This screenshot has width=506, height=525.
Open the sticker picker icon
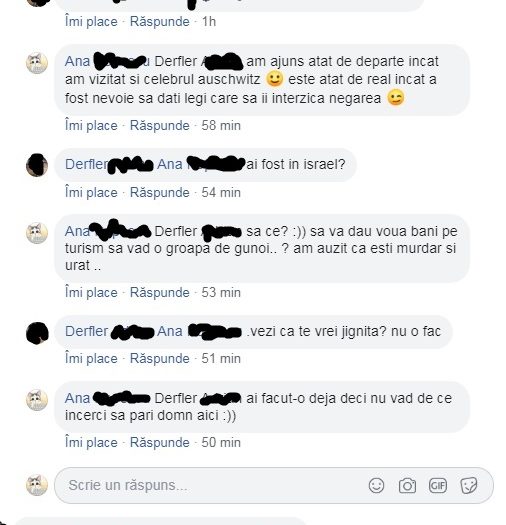click(469, 485)
